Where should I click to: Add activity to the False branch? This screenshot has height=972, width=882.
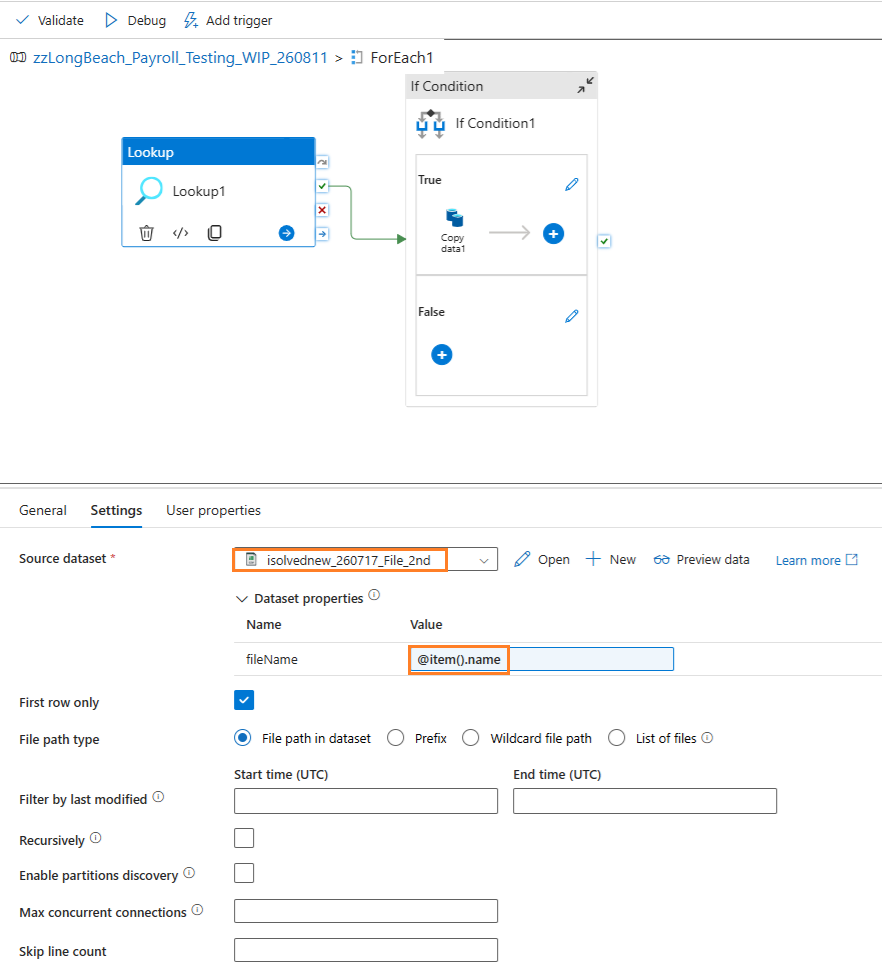pos(442,355)
